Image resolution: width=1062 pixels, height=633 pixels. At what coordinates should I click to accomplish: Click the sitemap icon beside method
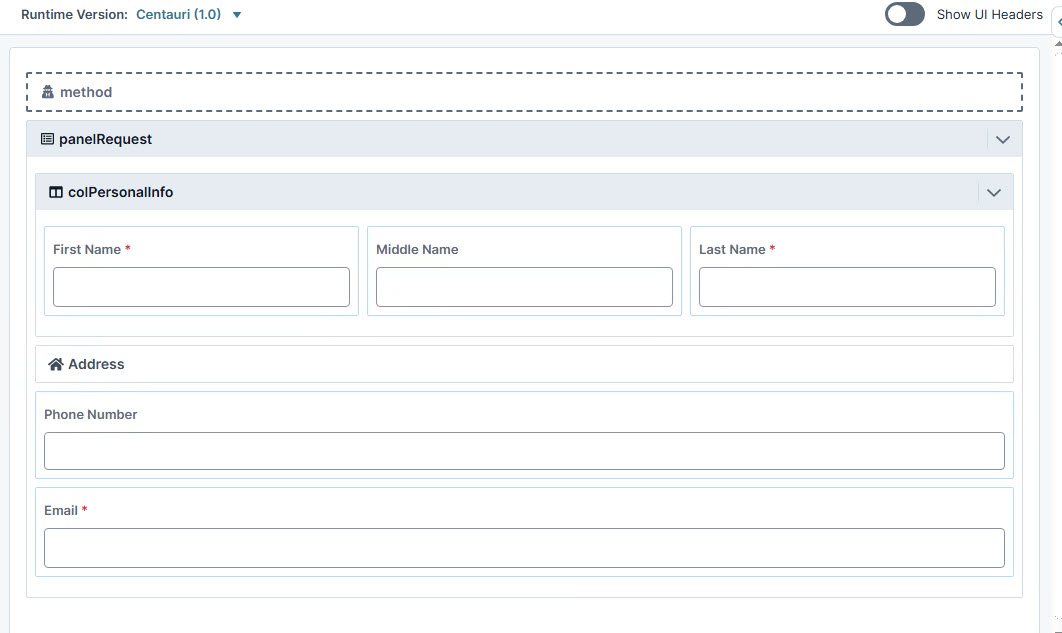pos(47,91)
